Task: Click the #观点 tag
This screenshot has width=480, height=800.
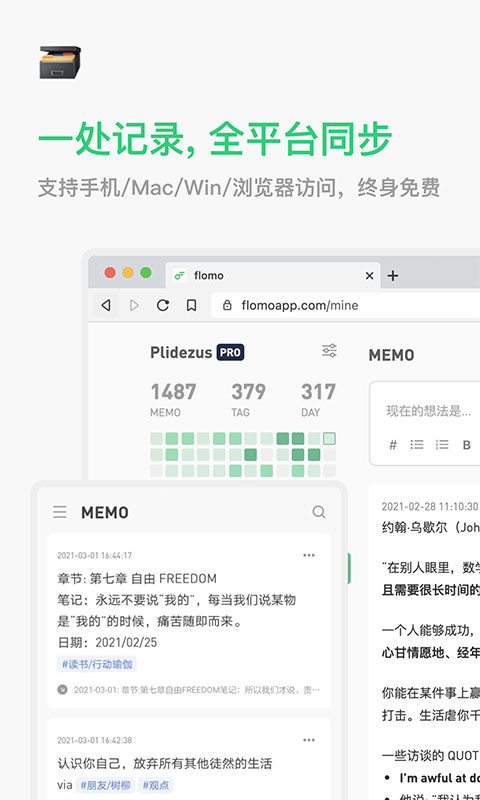Action: tap(156, 785)
